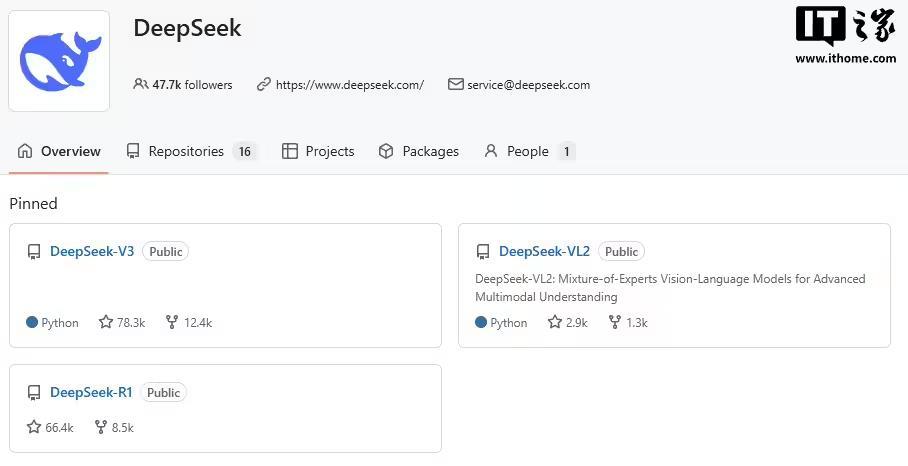This screenshot has height=466, width=908.
Task: Click service@deepseek.com email address
Action: pyautogui.click(x=529, y=85)
